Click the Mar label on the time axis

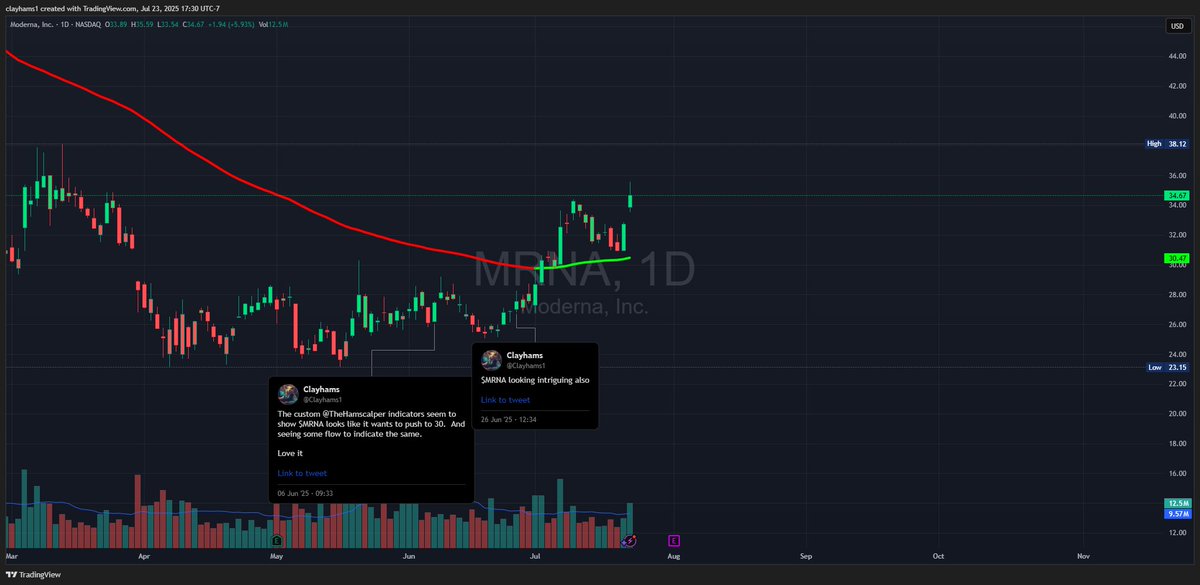pyautogui.click(x=11, y=554)
